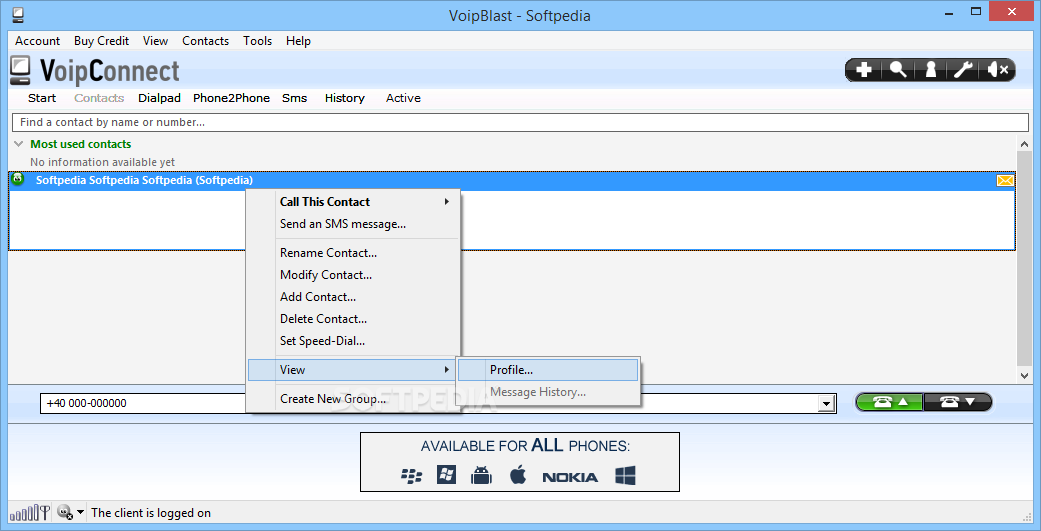Choose Create New Group
Screen dimensions: 1041x531
point(353,399)
